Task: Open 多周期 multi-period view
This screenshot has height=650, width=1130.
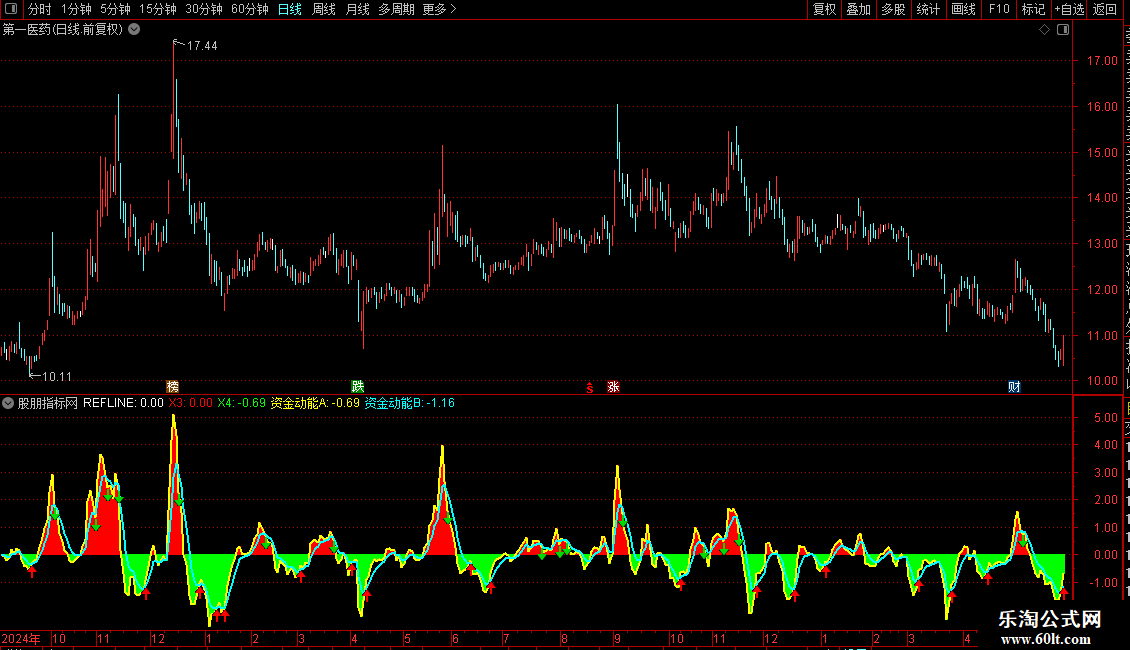Action: pyautogui.click(x=396, y=9)
